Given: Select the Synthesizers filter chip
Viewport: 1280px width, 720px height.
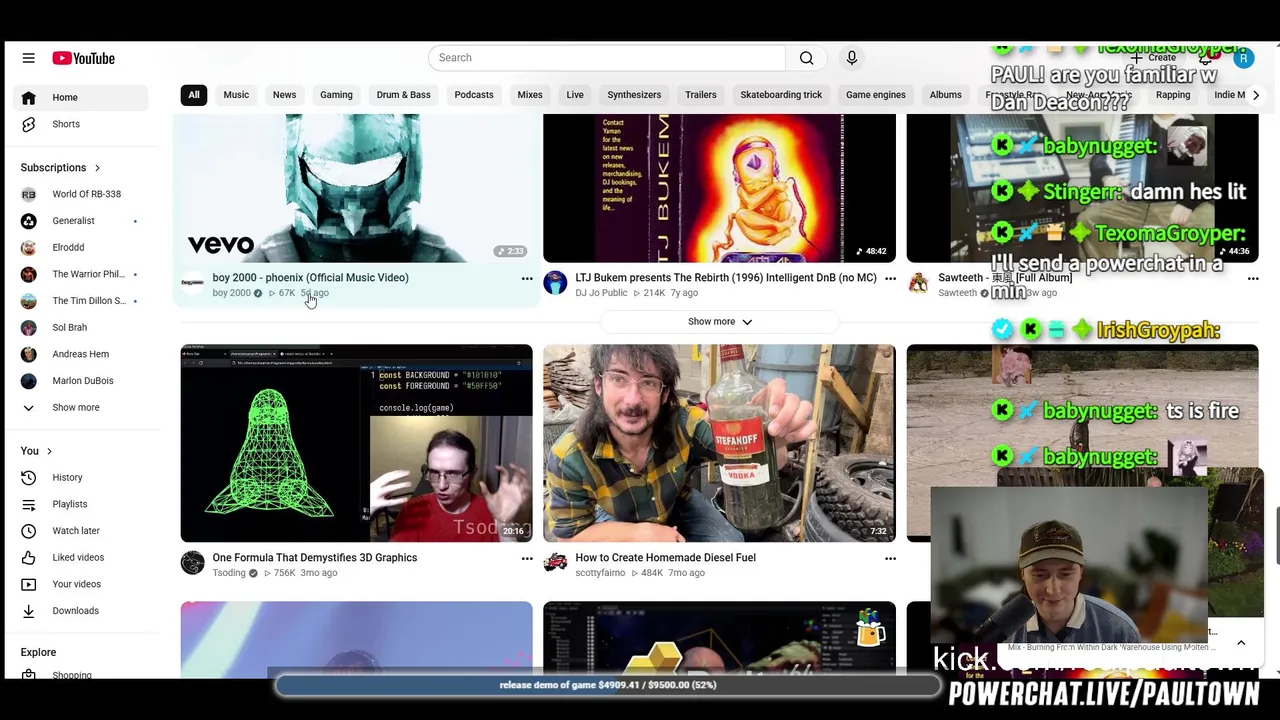Looking at the screenshot, I should point(634,95).
